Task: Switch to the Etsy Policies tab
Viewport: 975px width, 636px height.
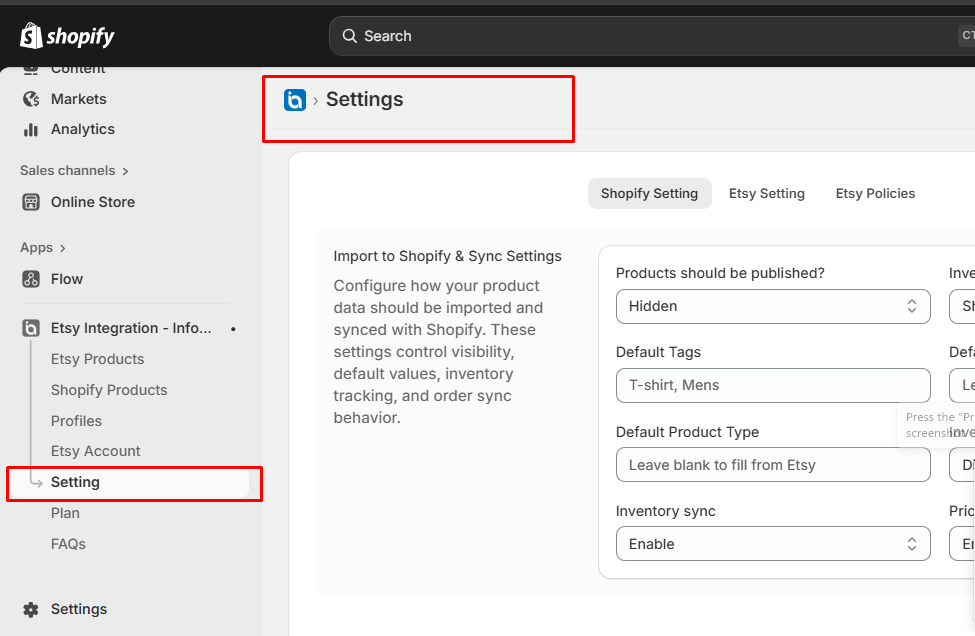Action: (x=875, y=193)
